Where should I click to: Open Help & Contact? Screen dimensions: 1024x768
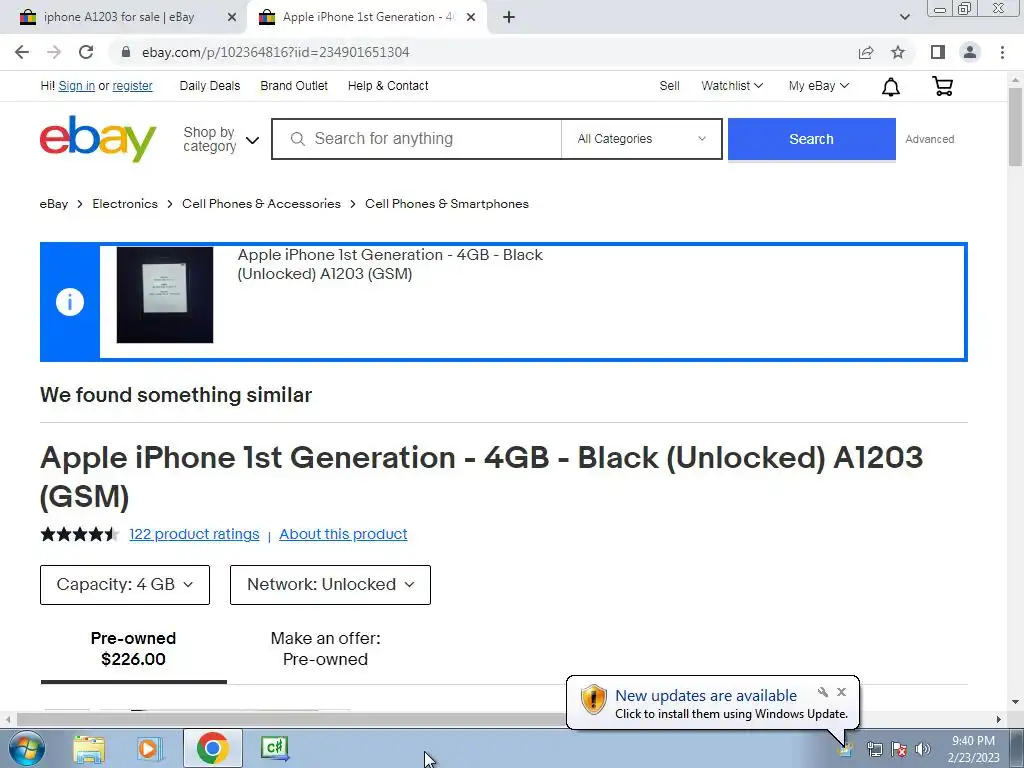[388, 86]
